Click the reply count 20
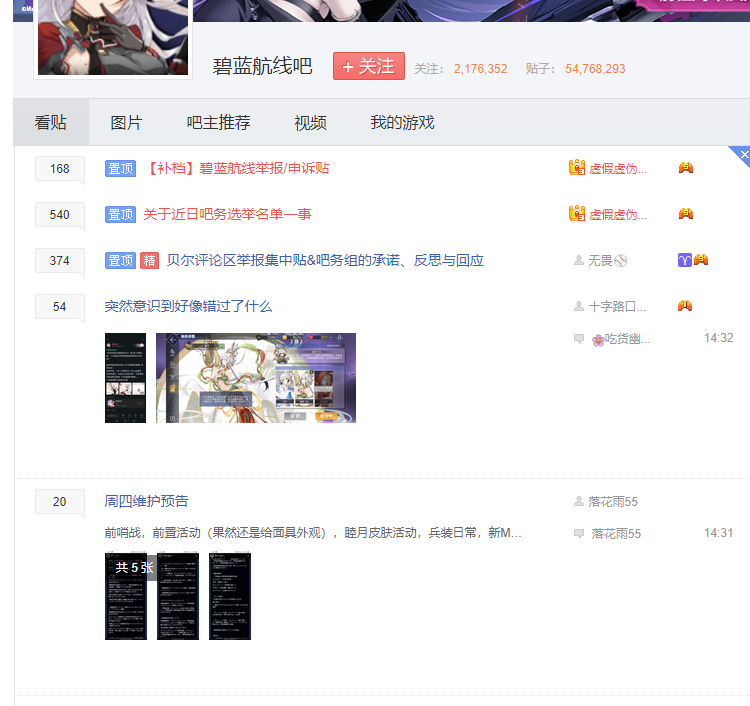This screenshot has width=750, height=706. coord(60,501)
